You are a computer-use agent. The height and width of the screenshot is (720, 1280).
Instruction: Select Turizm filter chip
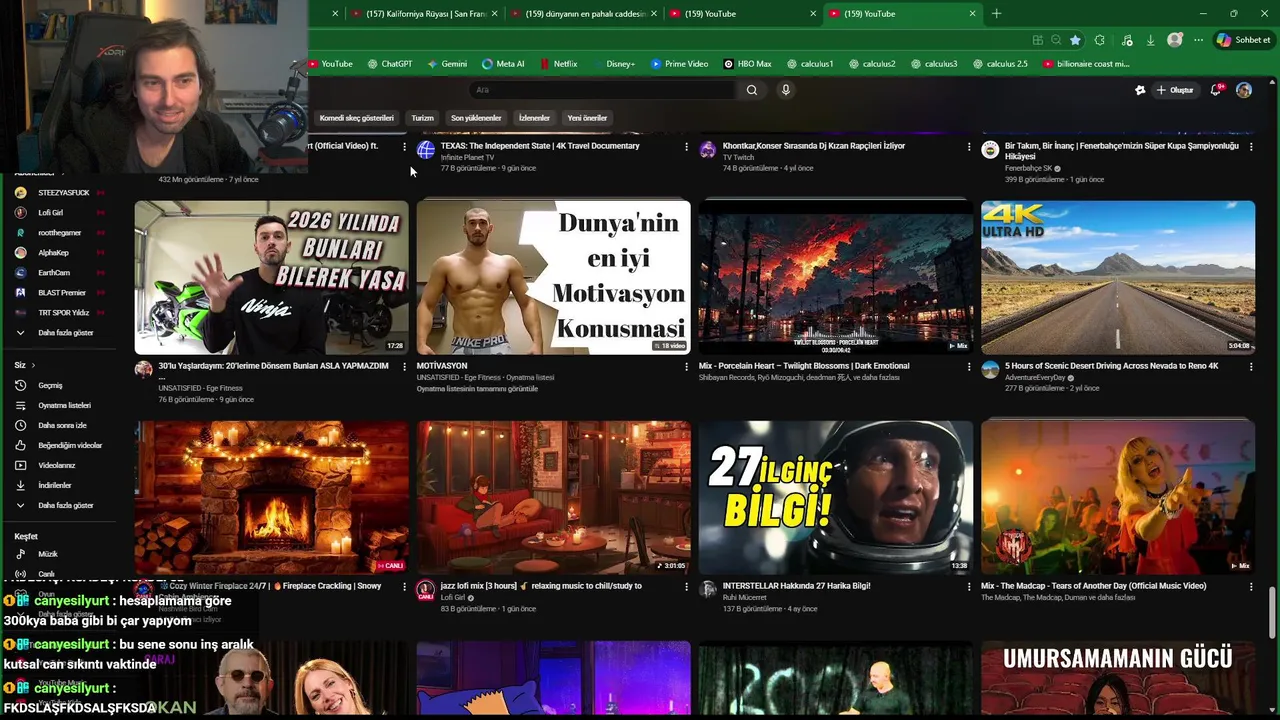click(423, 118)
